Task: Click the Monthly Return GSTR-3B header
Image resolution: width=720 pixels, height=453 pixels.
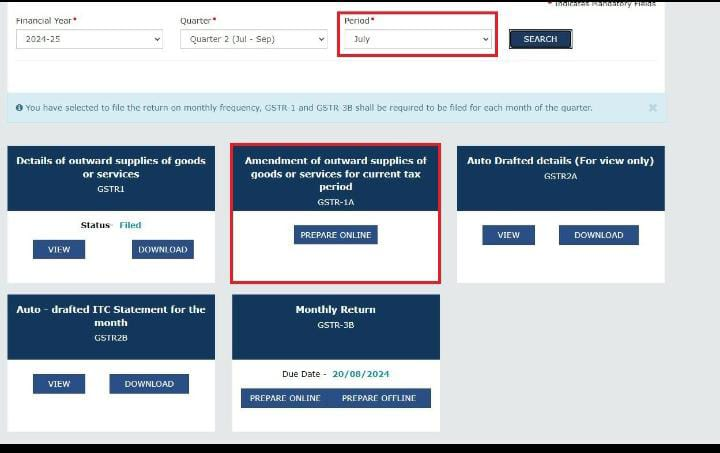Action: (x=336, y=327)
